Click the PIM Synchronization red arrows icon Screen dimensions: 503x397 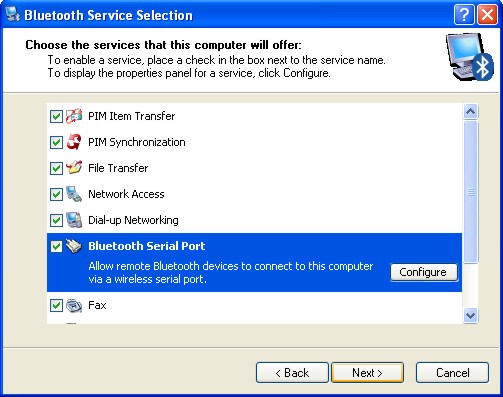[x=74, y=142]
